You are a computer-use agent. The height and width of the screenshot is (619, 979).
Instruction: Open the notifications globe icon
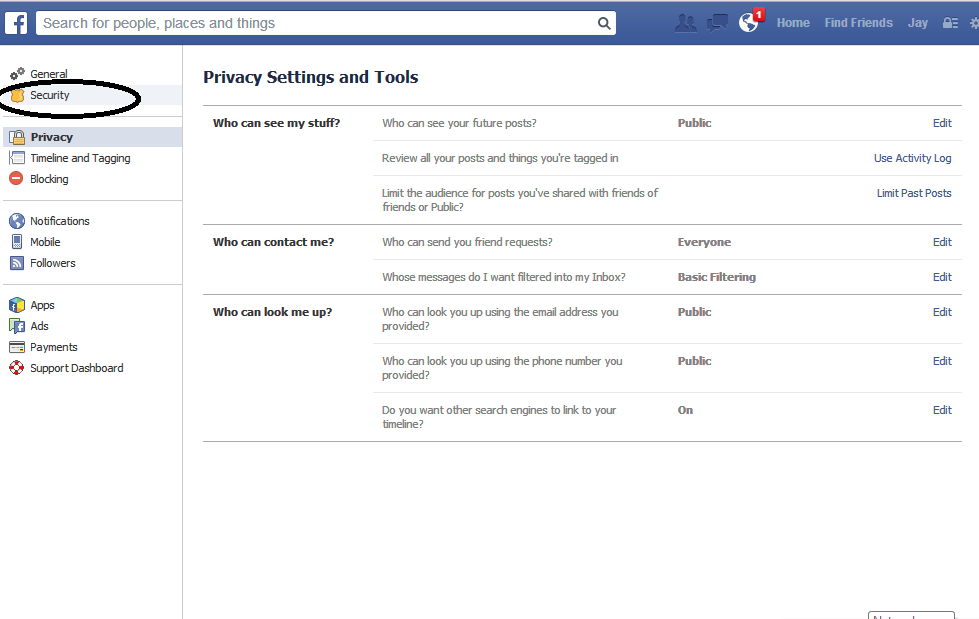point(748,21)
